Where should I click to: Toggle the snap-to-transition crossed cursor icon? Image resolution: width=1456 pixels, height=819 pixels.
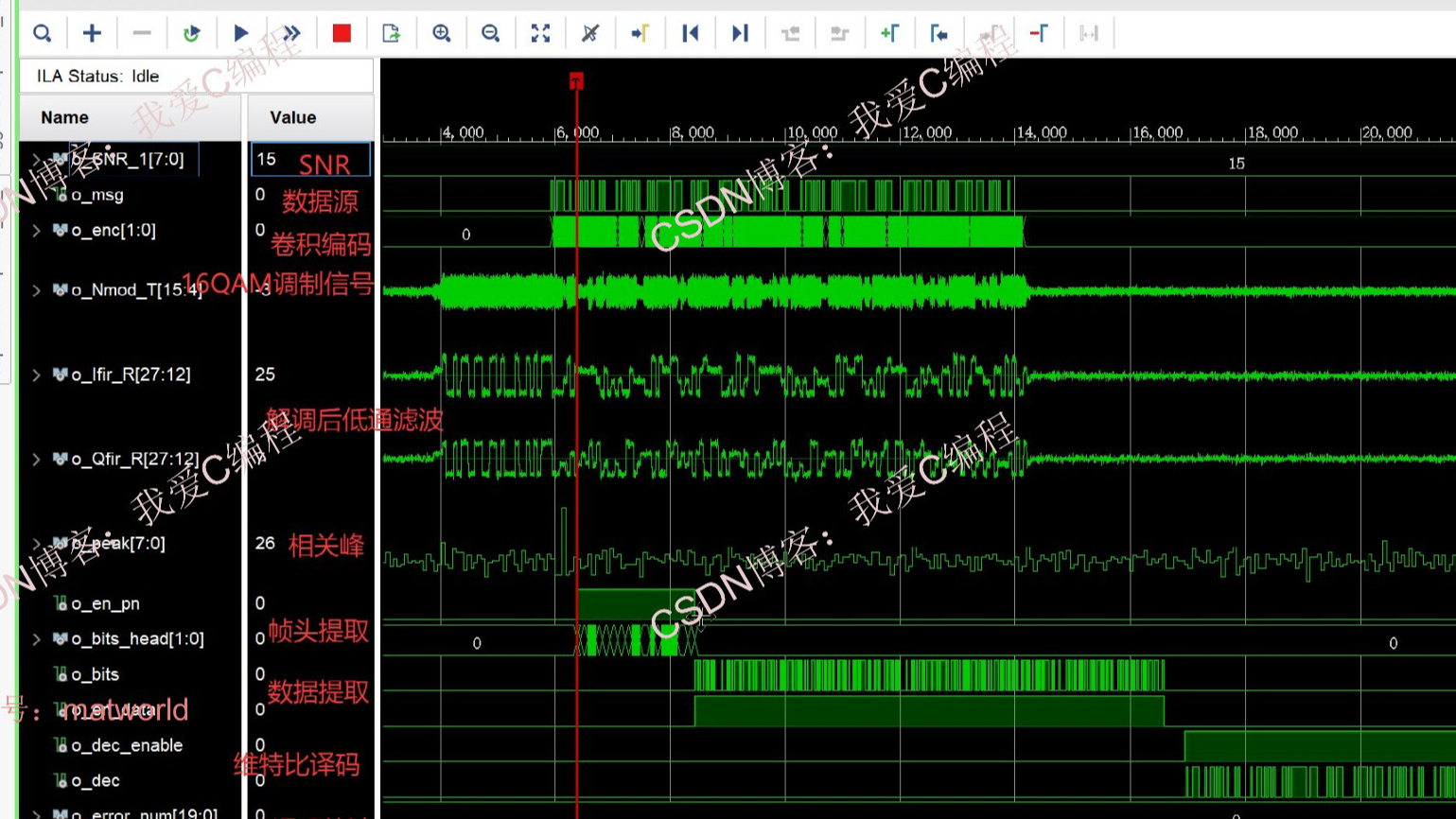591,32
